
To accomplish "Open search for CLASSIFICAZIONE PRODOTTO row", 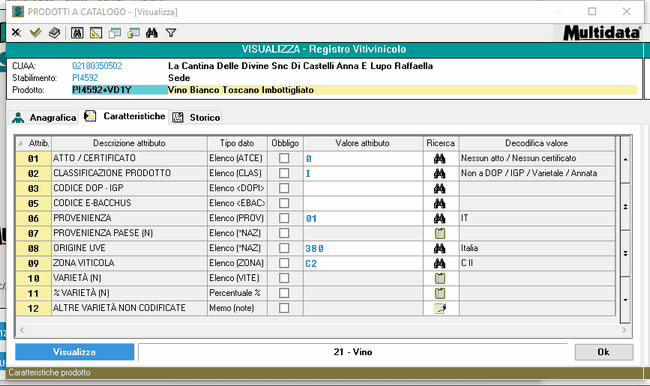I will pyautogui.click(x=440, y=173).
